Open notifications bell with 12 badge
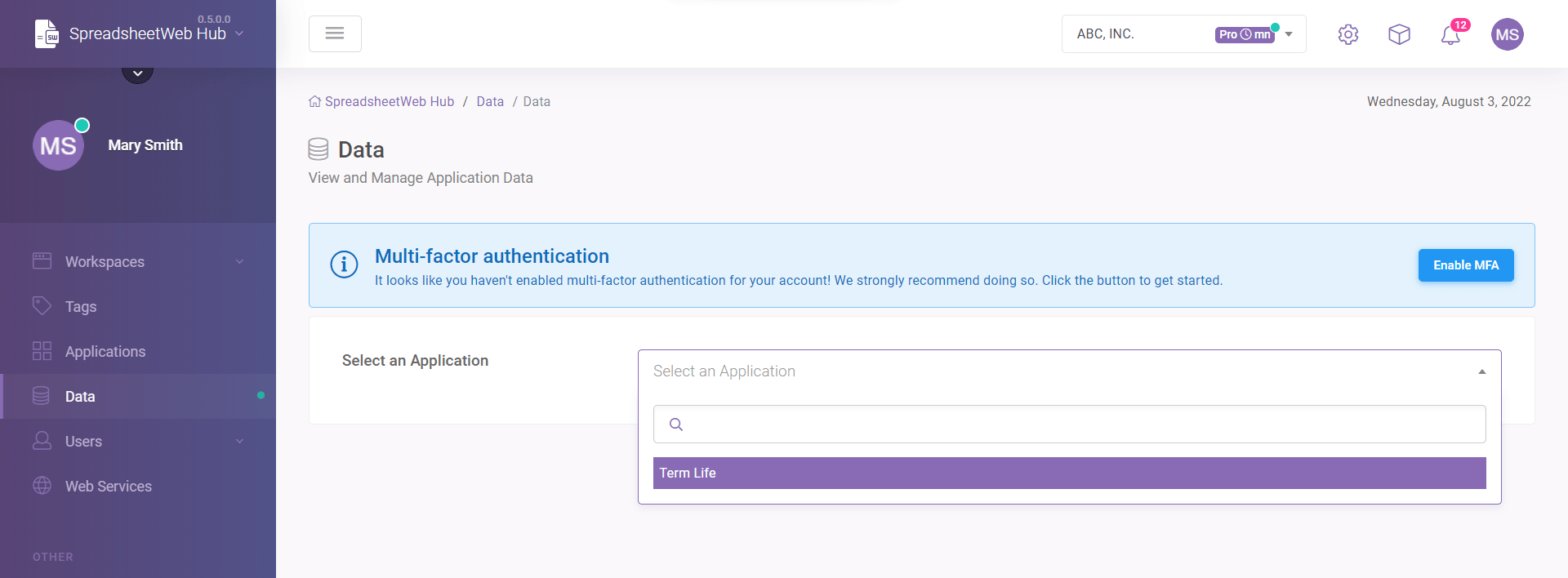 1450,35
